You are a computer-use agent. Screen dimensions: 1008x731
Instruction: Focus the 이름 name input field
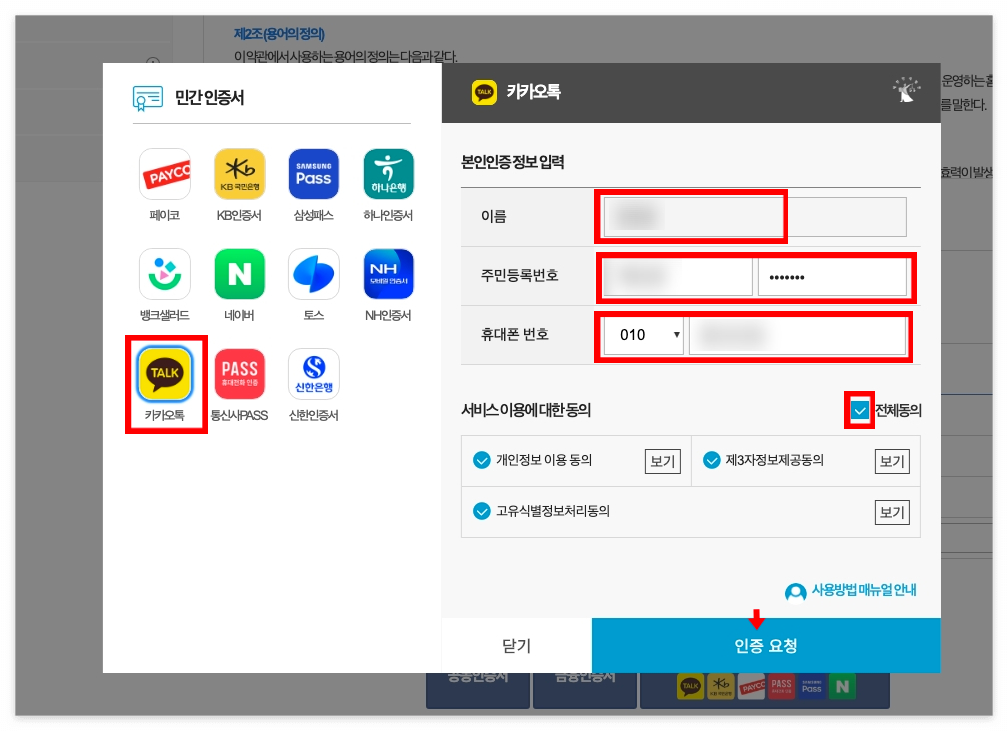coord(755,217)
